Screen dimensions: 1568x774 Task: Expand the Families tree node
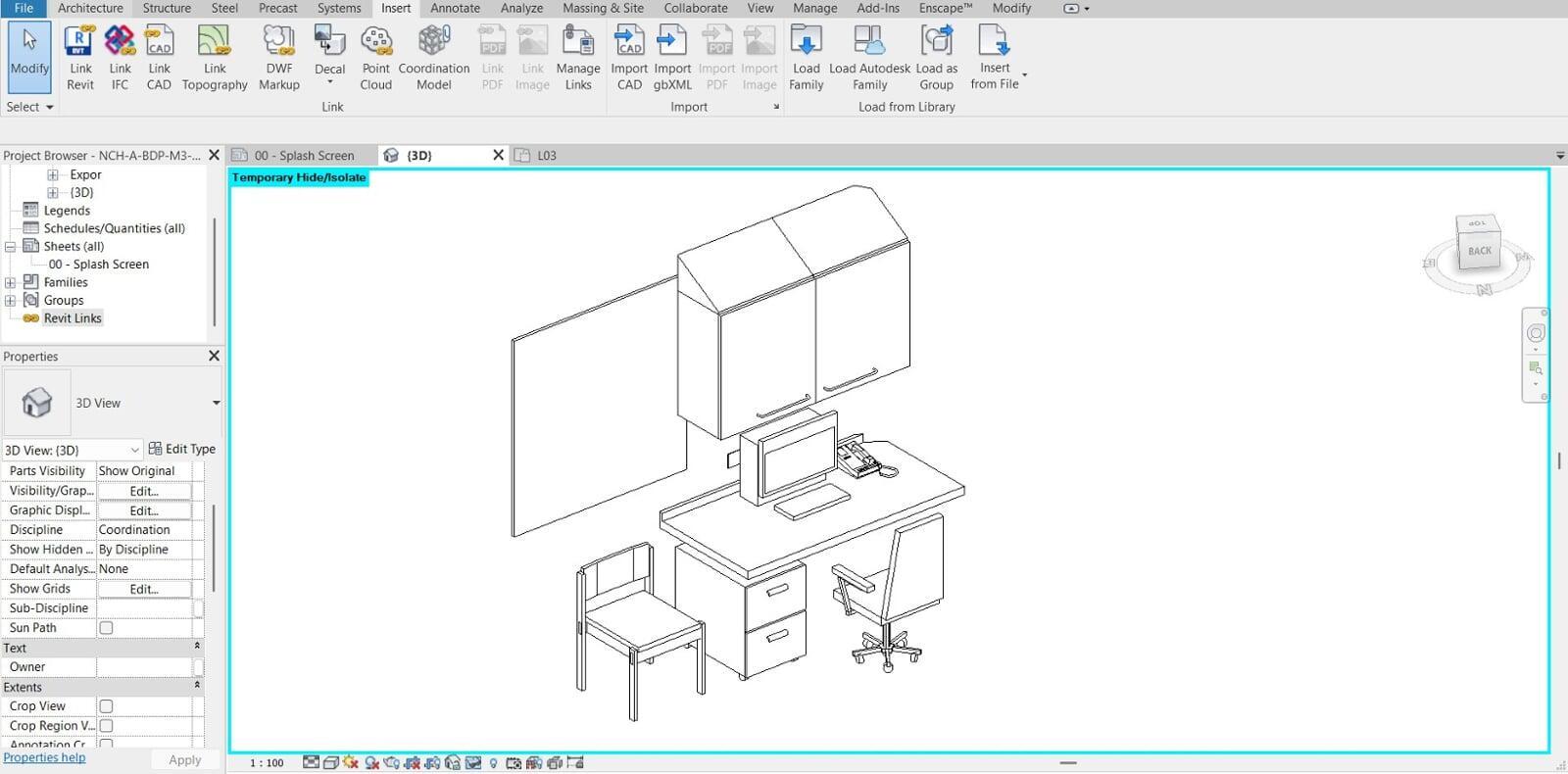pos(11,282)
